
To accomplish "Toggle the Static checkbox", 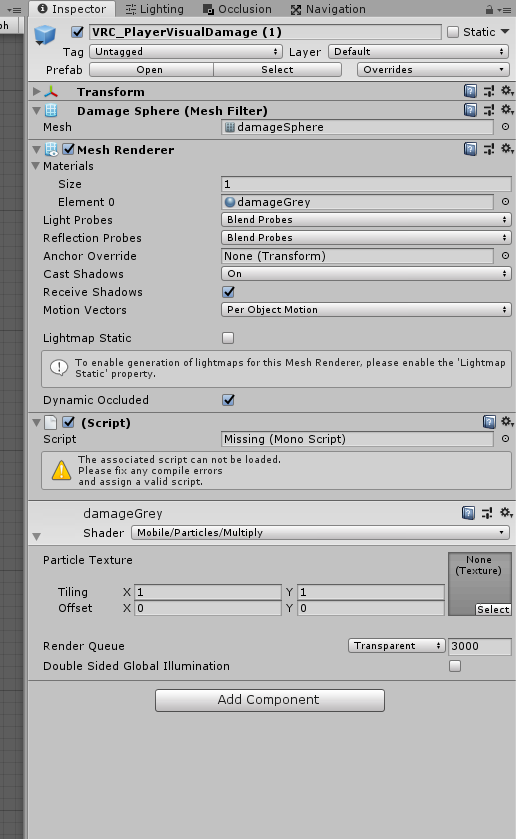I will (453, 32).
